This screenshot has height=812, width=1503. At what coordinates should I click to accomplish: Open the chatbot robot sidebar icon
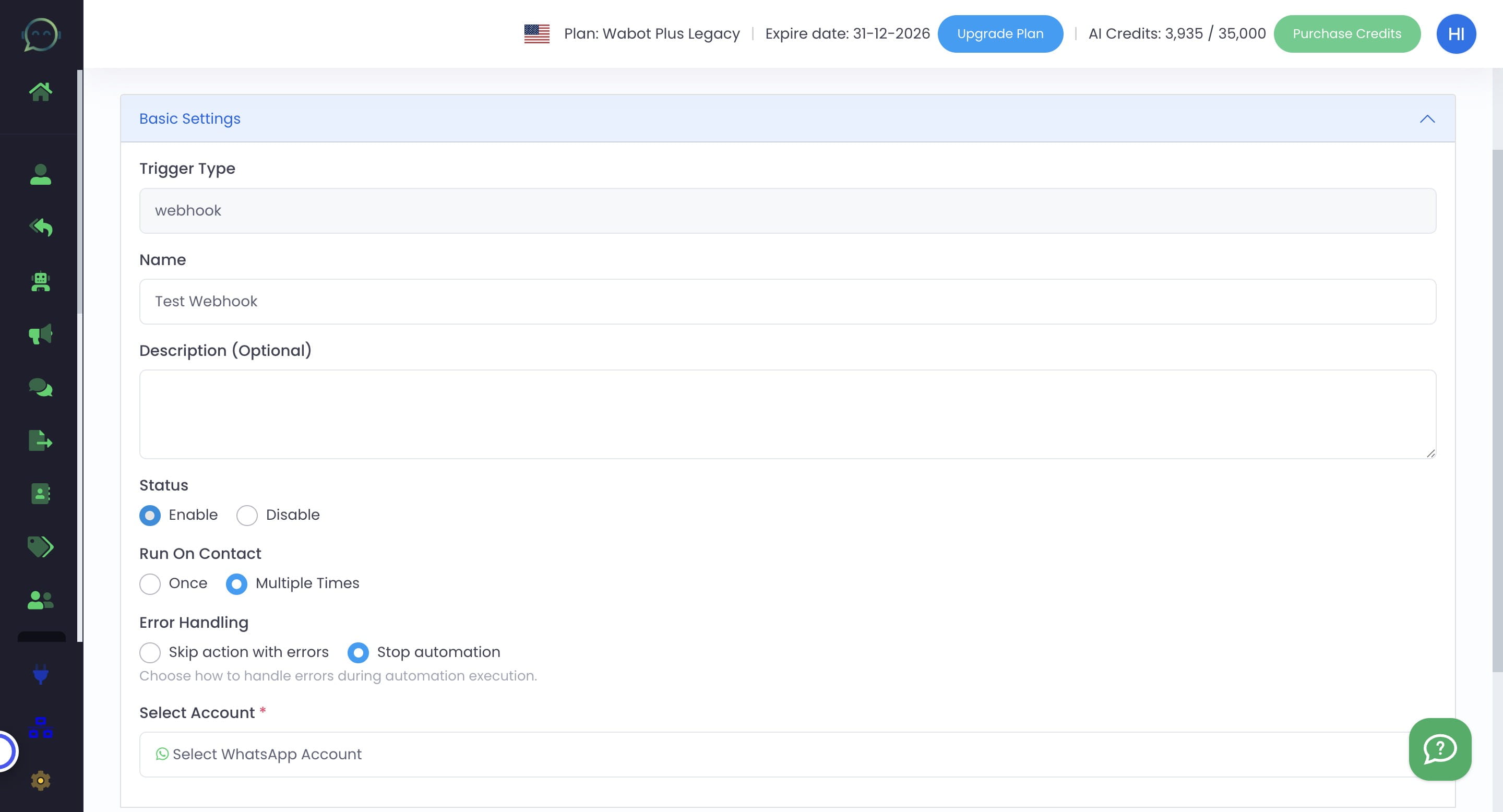(40, 282)
